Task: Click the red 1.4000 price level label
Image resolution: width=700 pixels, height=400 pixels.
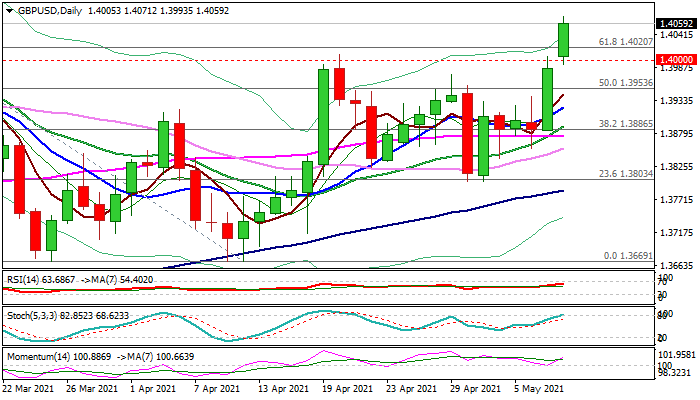Action: pos(677,60)
